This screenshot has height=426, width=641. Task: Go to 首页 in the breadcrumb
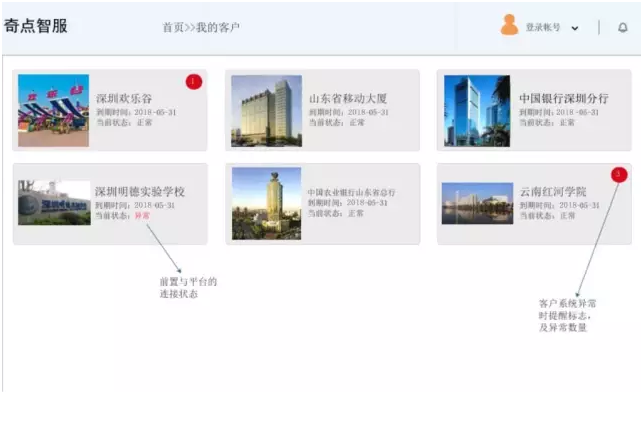click(173, 27)
